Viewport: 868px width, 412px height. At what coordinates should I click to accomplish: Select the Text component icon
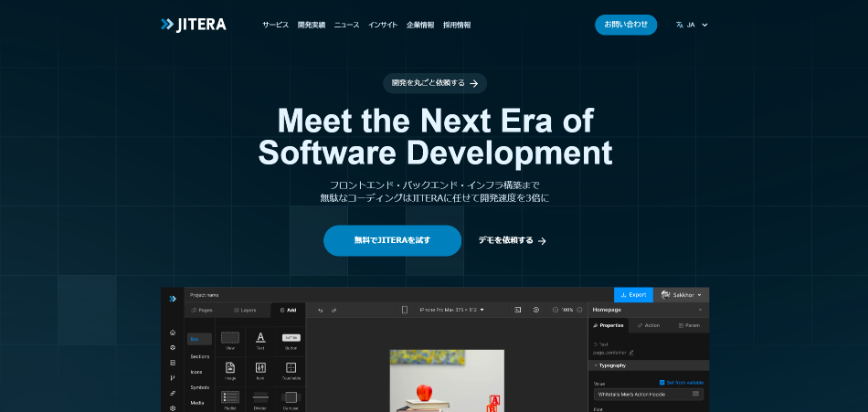[x=260, y=338]
